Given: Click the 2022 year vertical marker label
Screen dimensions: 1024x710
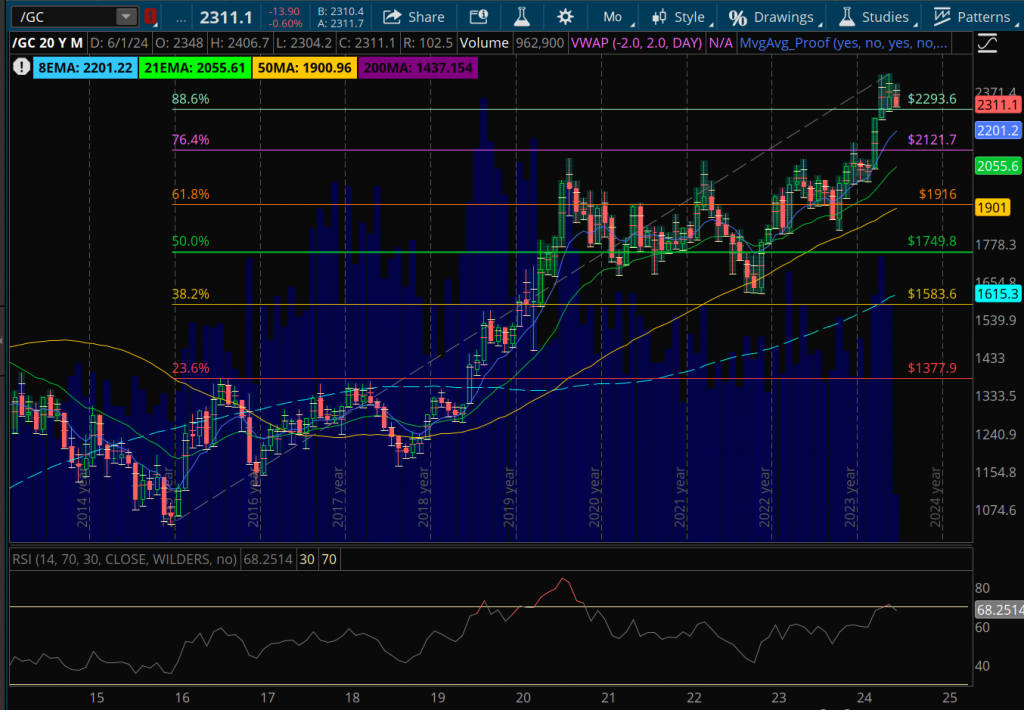Looking at the screenshot, I should [x=765, y=497].
